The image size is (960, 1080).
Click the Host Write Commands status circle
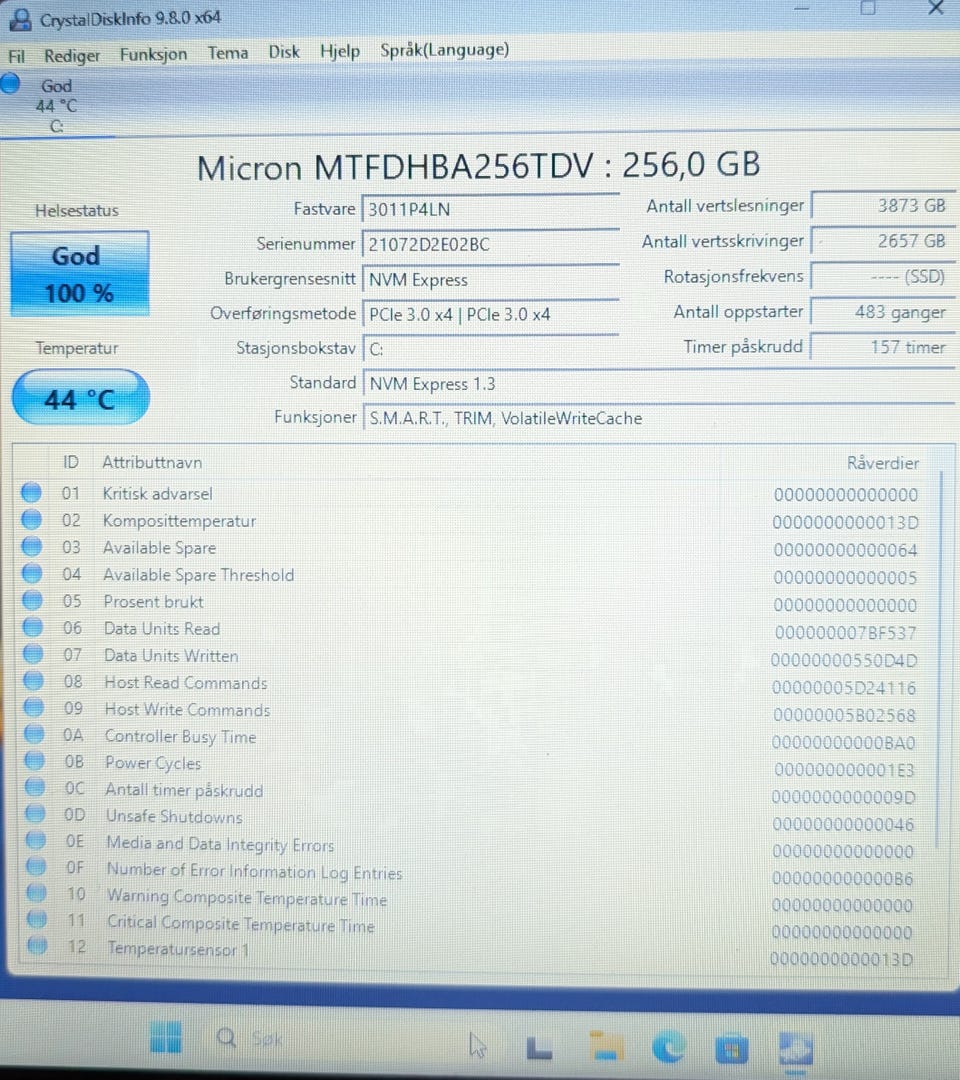34,707
